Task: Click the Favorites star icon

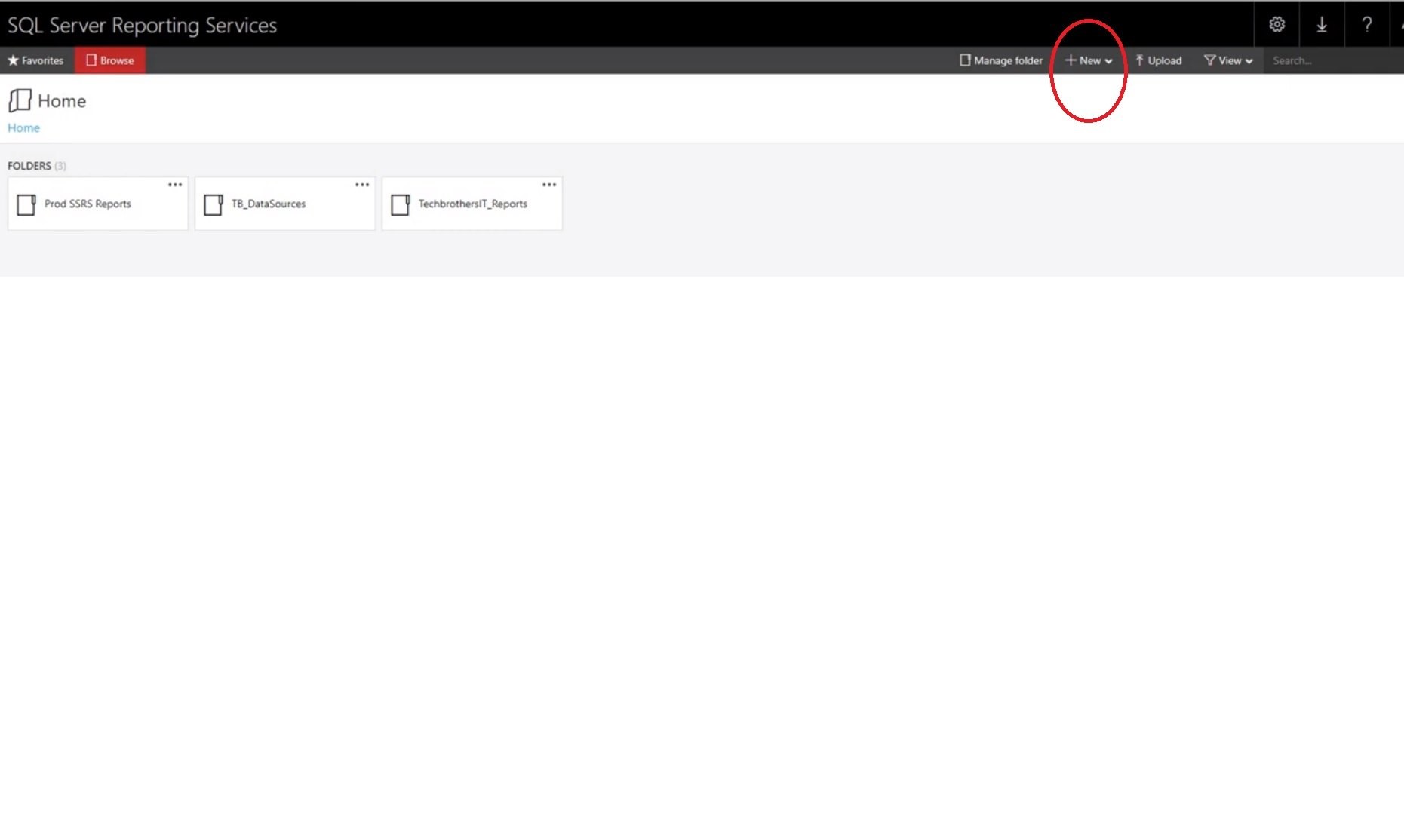Action: (13, 60)
